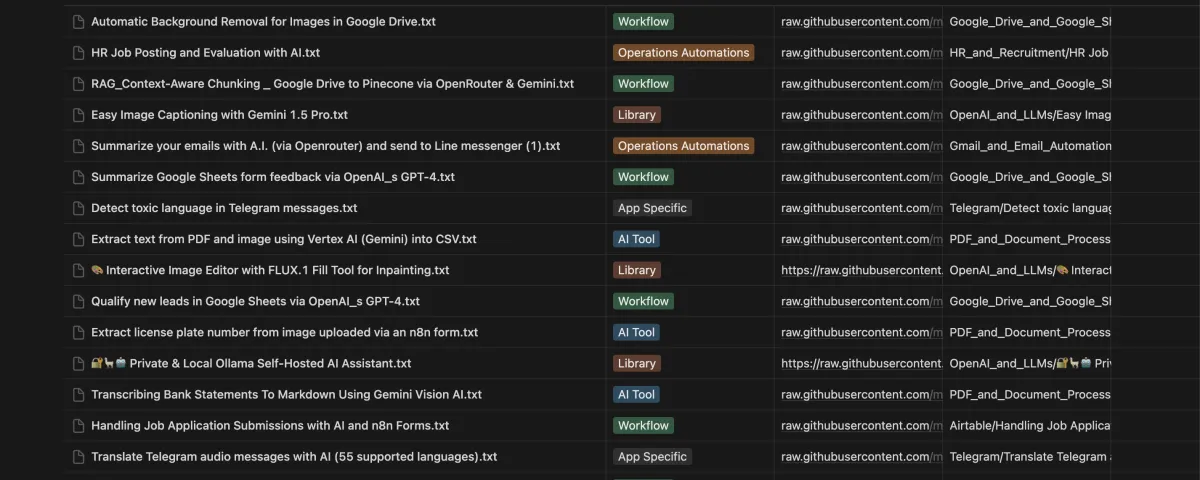This screenshot has height=480, width=1200.
Task: Click 'Gmail_and_Email_Automation' path cell
Action: [1030, 146]
